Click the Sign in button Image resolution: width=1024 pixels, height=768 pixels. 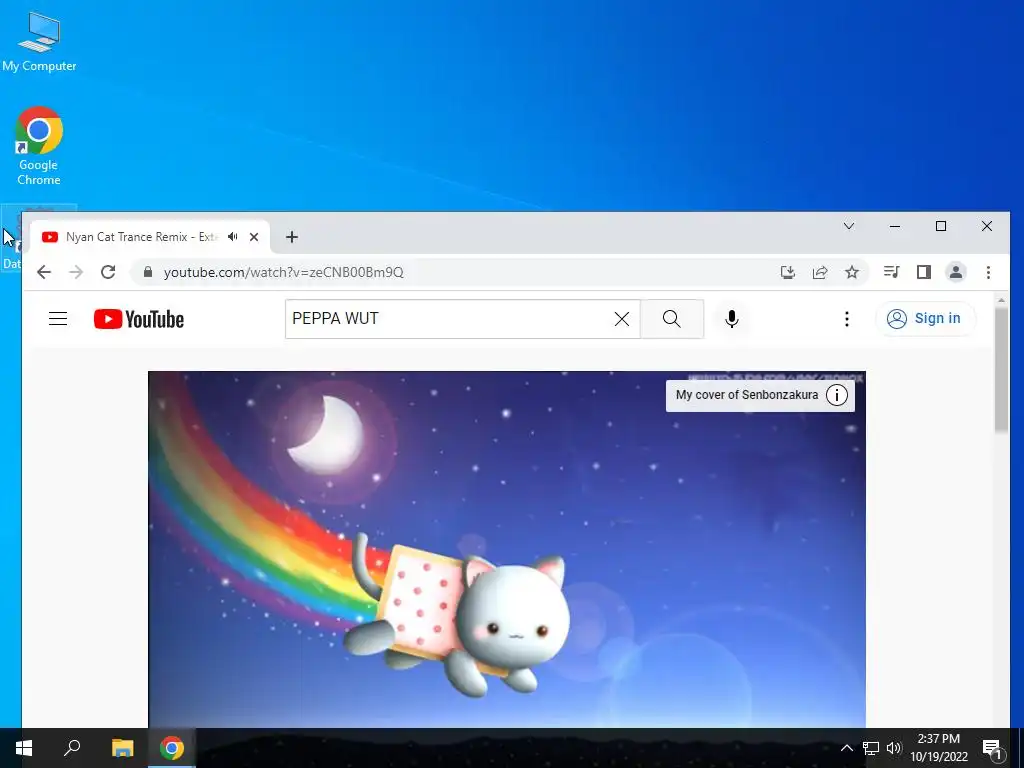click(925, 319)
